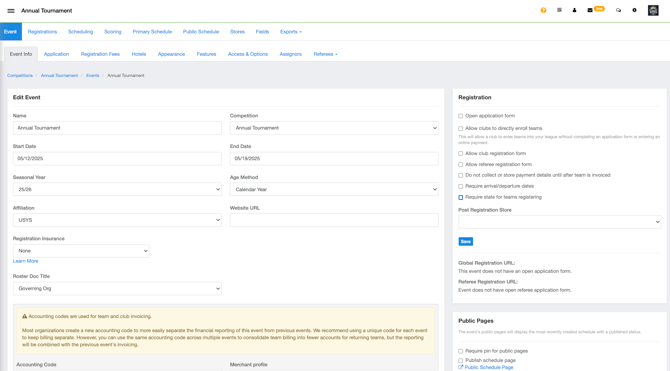Open the Scoring tab
Image resolution: width=670 pixels, height=371 pixels.
(113, 32)
